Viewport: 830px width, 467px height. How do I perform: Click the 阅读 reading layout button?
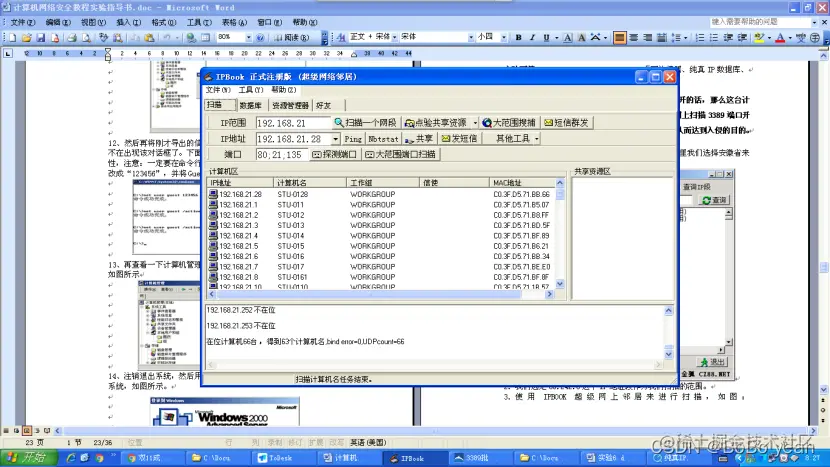292,38
